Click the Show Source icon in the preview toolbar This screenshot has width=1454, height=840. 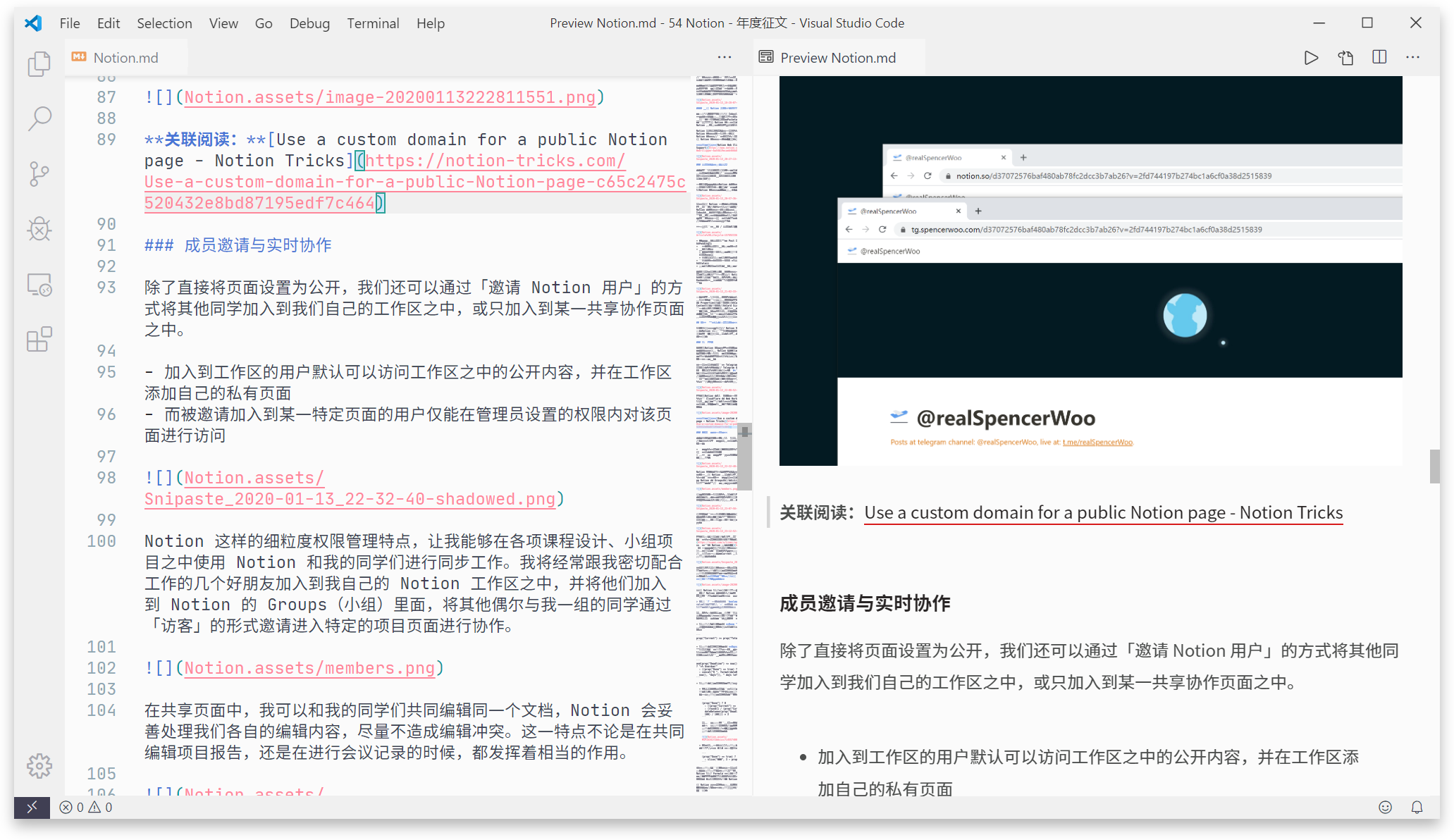1345,58
